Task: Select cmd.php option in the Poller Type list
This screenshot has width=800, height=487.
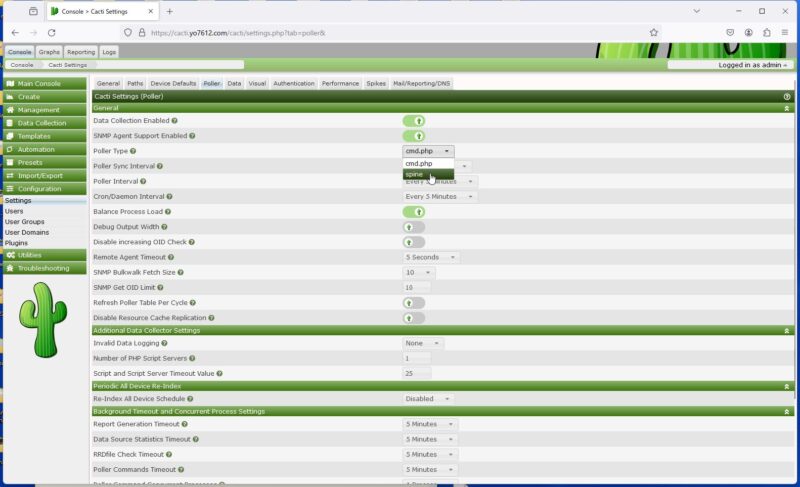Action: click(x=428, y=164)
